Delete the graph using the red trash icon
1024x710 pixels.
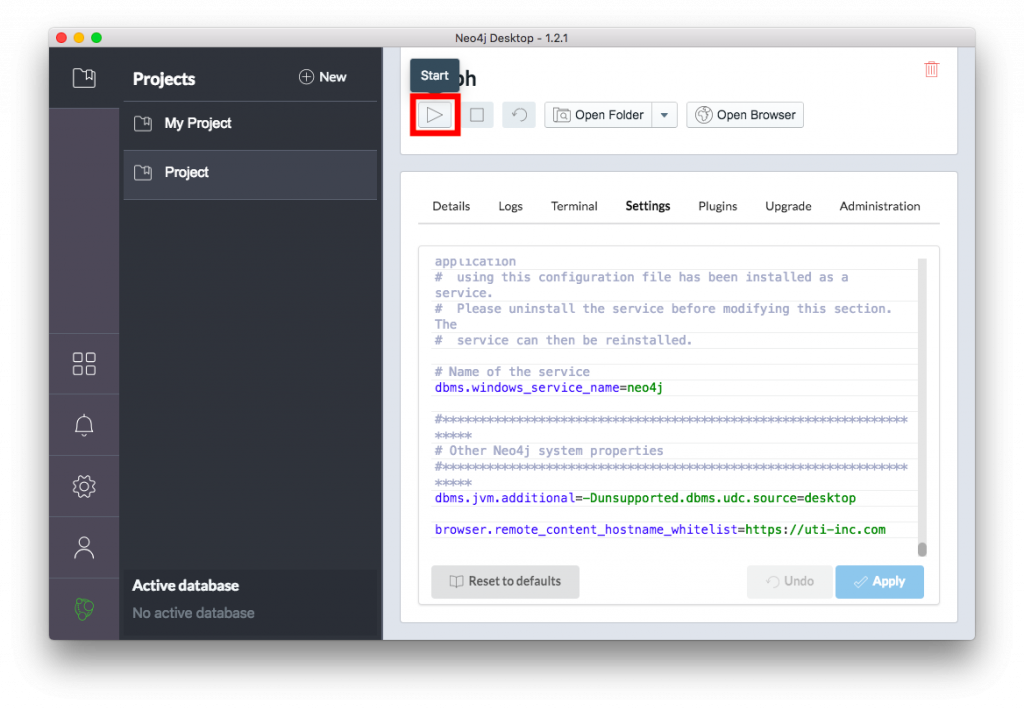click(931, 69)
